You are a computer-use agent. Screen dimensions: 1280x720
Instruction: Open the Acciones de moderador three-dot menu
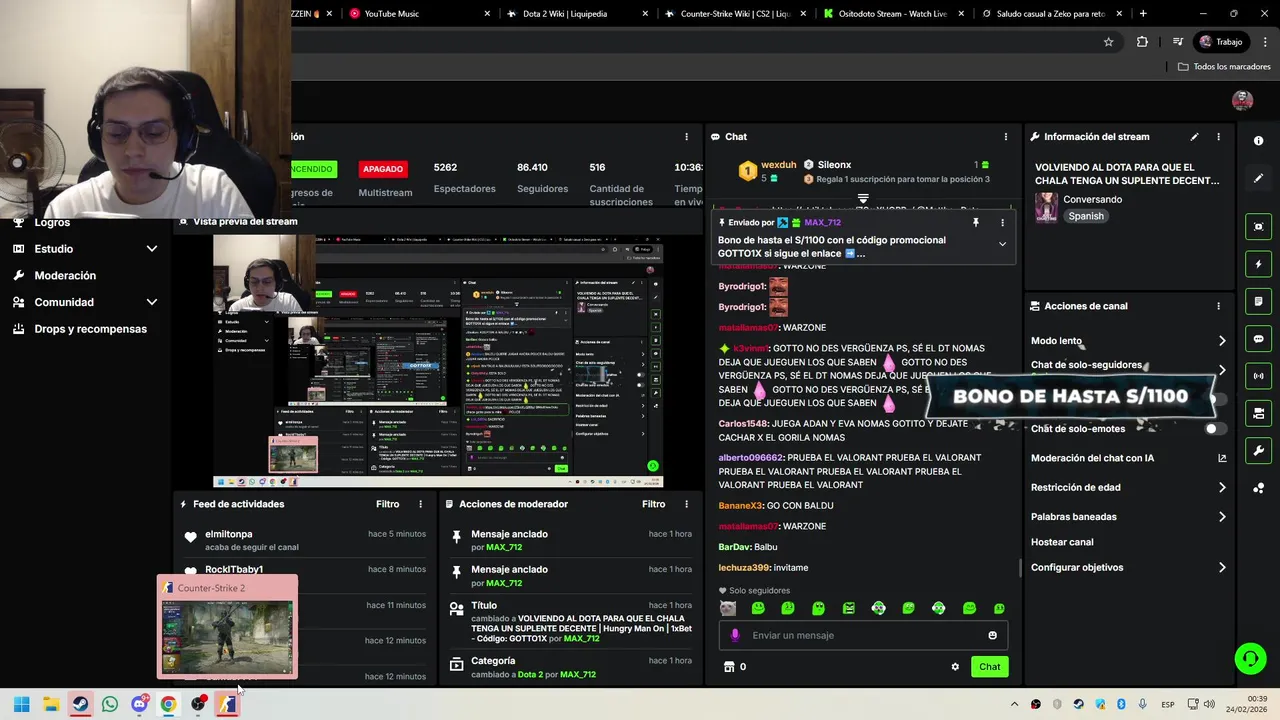click(686, 505)
